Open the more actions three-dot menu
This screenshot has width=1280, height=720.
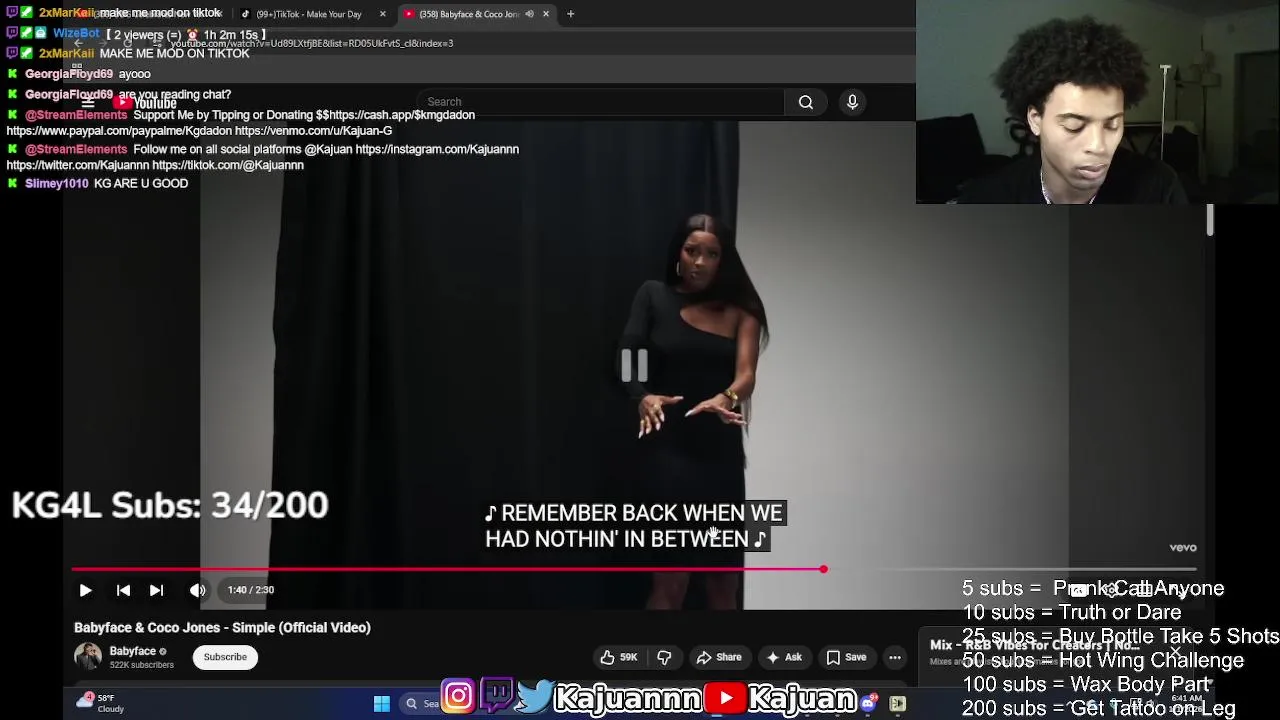tap(895, 657)
